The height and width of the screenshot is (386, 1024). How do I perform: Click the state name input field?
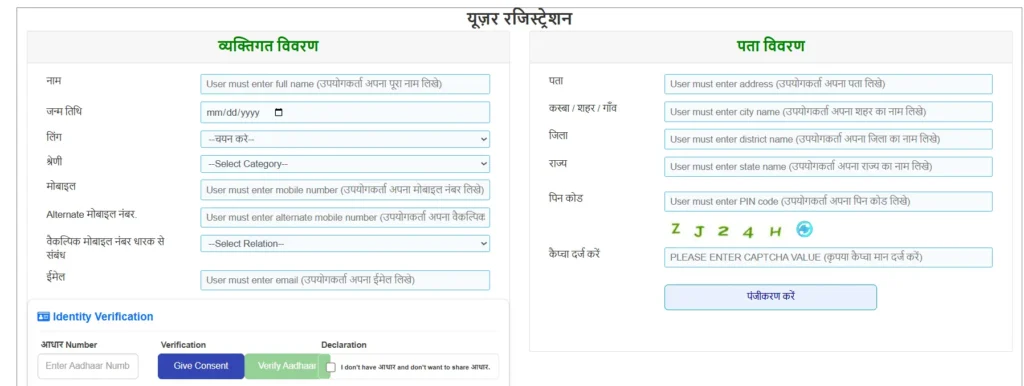tap(828, 167)
